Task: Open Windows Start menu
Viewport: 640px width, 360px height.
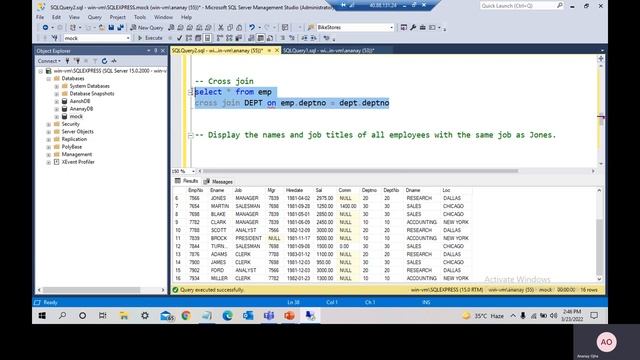Action: pos(42,316)
